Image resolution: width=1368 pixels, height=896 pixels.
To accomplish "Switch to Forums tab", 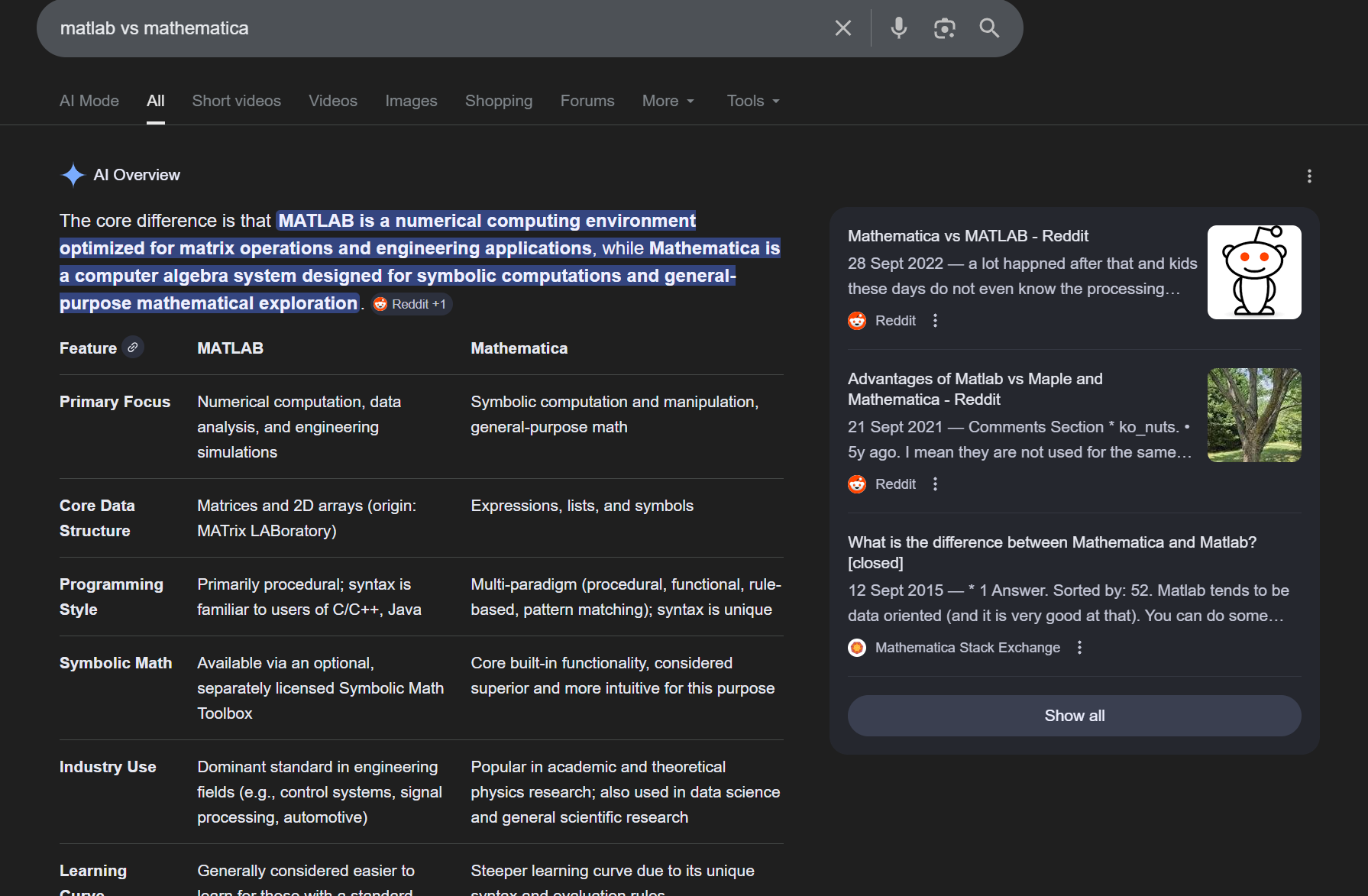I will tap(587, 101).
